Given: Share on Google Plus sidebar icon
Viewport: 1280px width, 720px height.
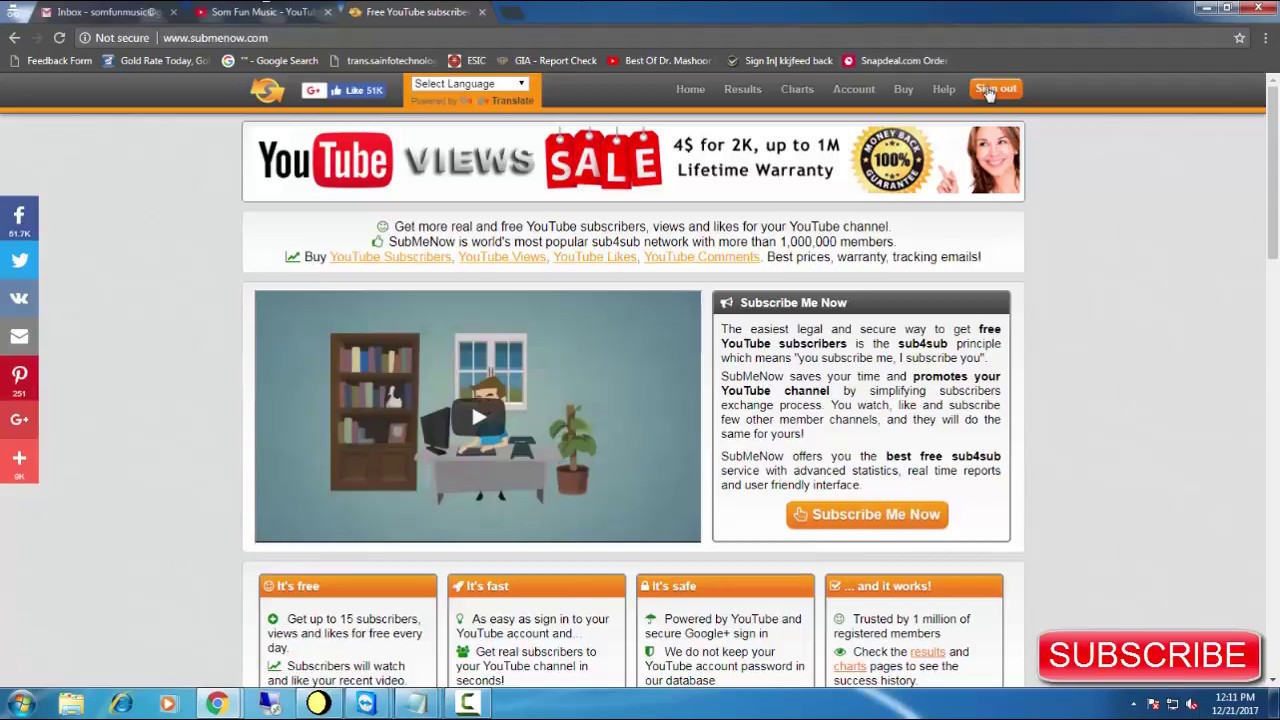Looking at the screenshot, I should (x=19, y=420).
